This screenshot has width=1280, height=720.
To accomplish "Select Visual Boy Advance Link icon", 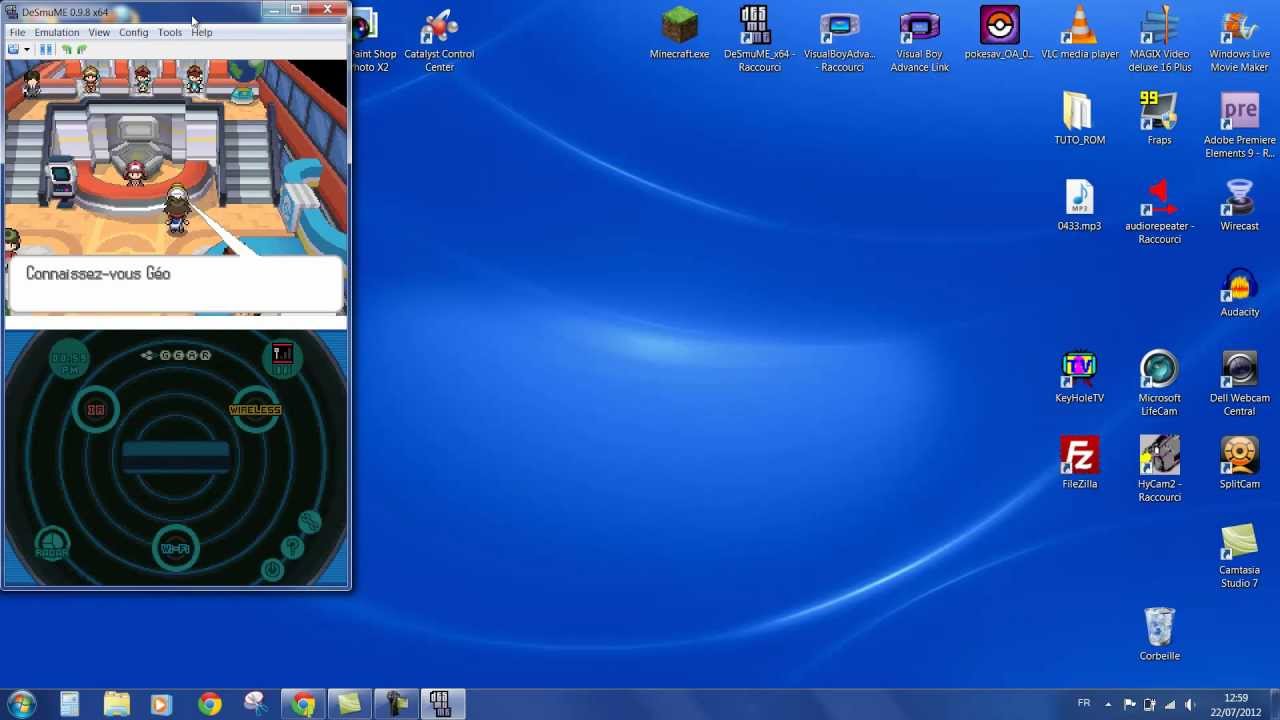I will tap(920, 40).
